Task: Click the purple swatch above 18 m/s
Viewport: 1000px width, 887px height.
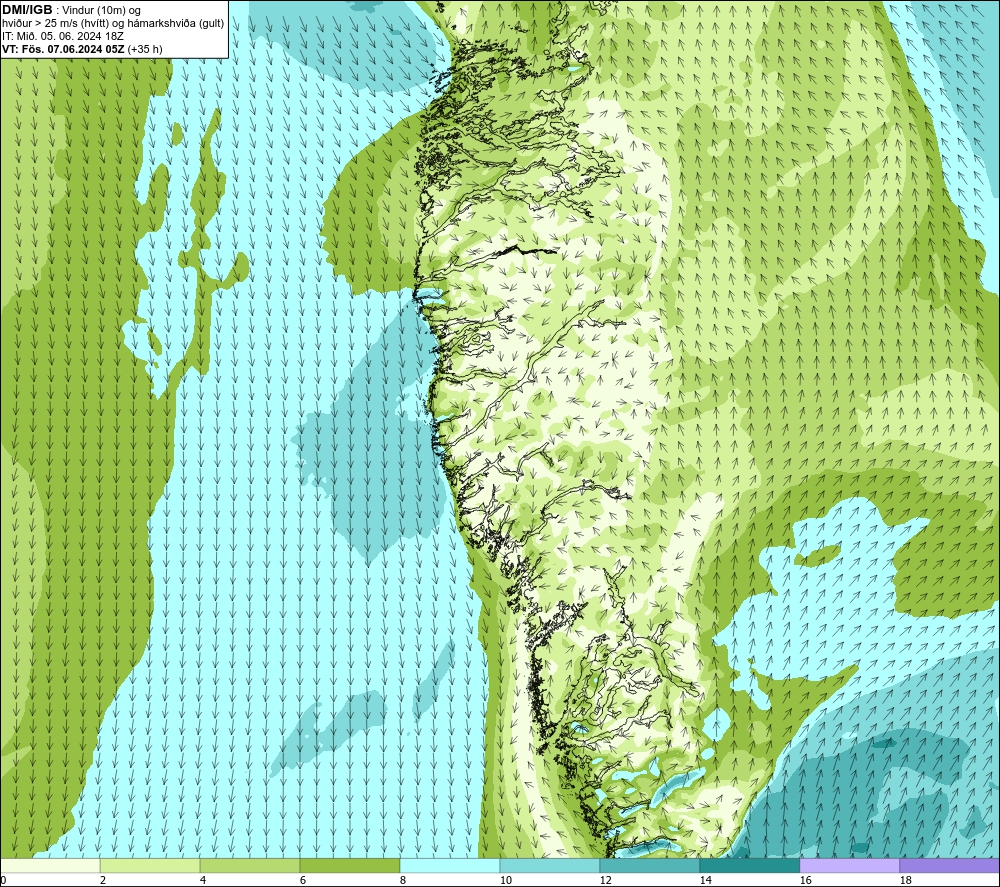Action: coord(950,865)
